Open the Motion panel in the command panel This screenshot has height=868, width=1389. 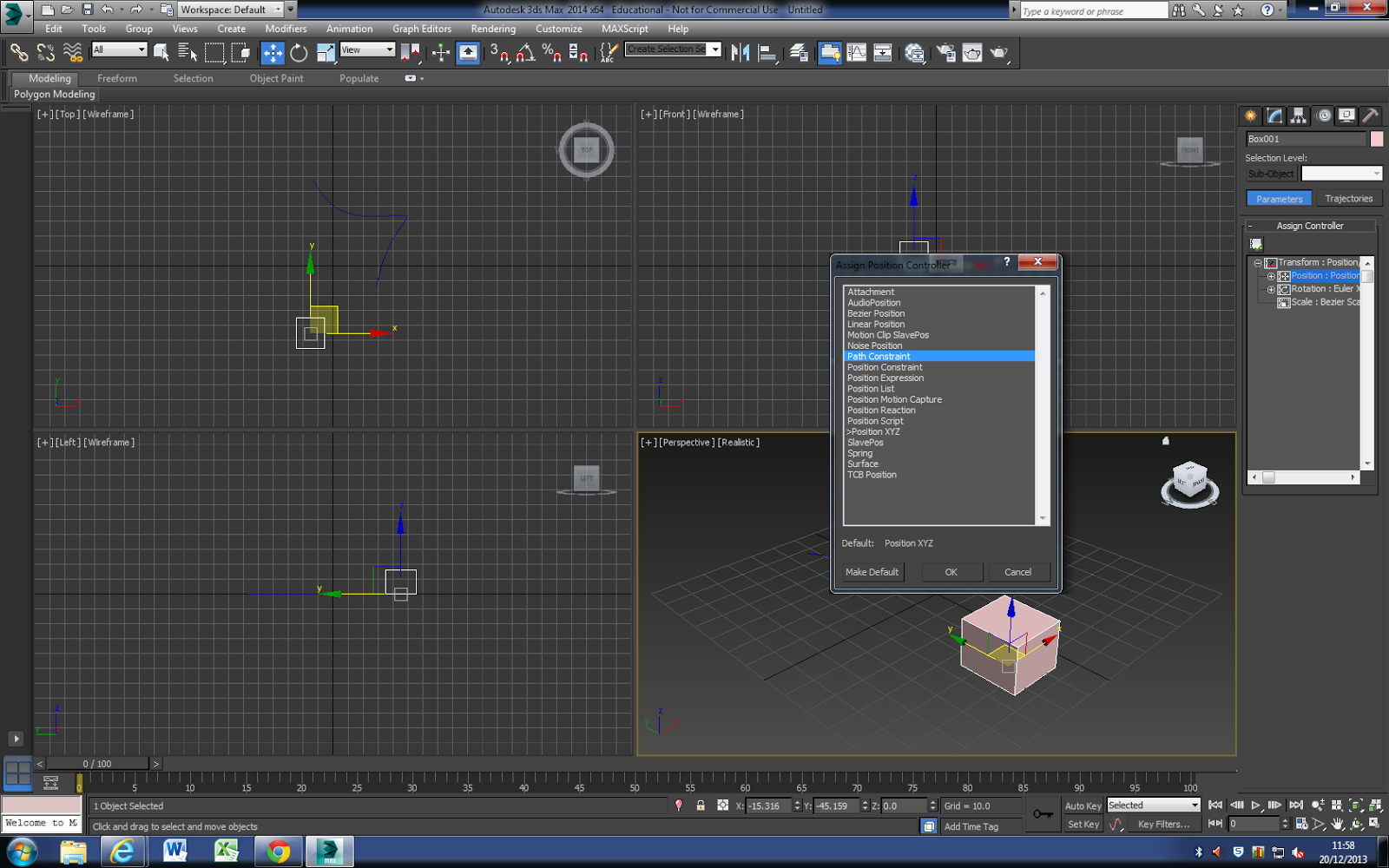(x=1323, y=115)
